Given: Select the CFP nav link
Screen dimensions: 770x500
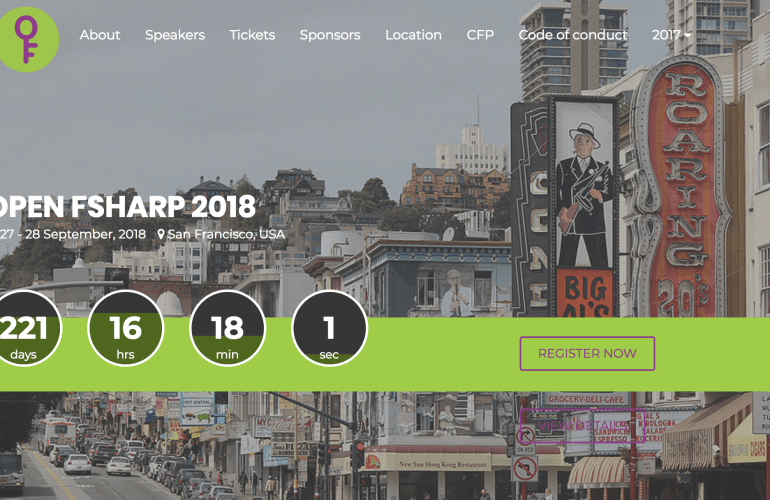Looking at the screenshot, I should tap(480, 35).
